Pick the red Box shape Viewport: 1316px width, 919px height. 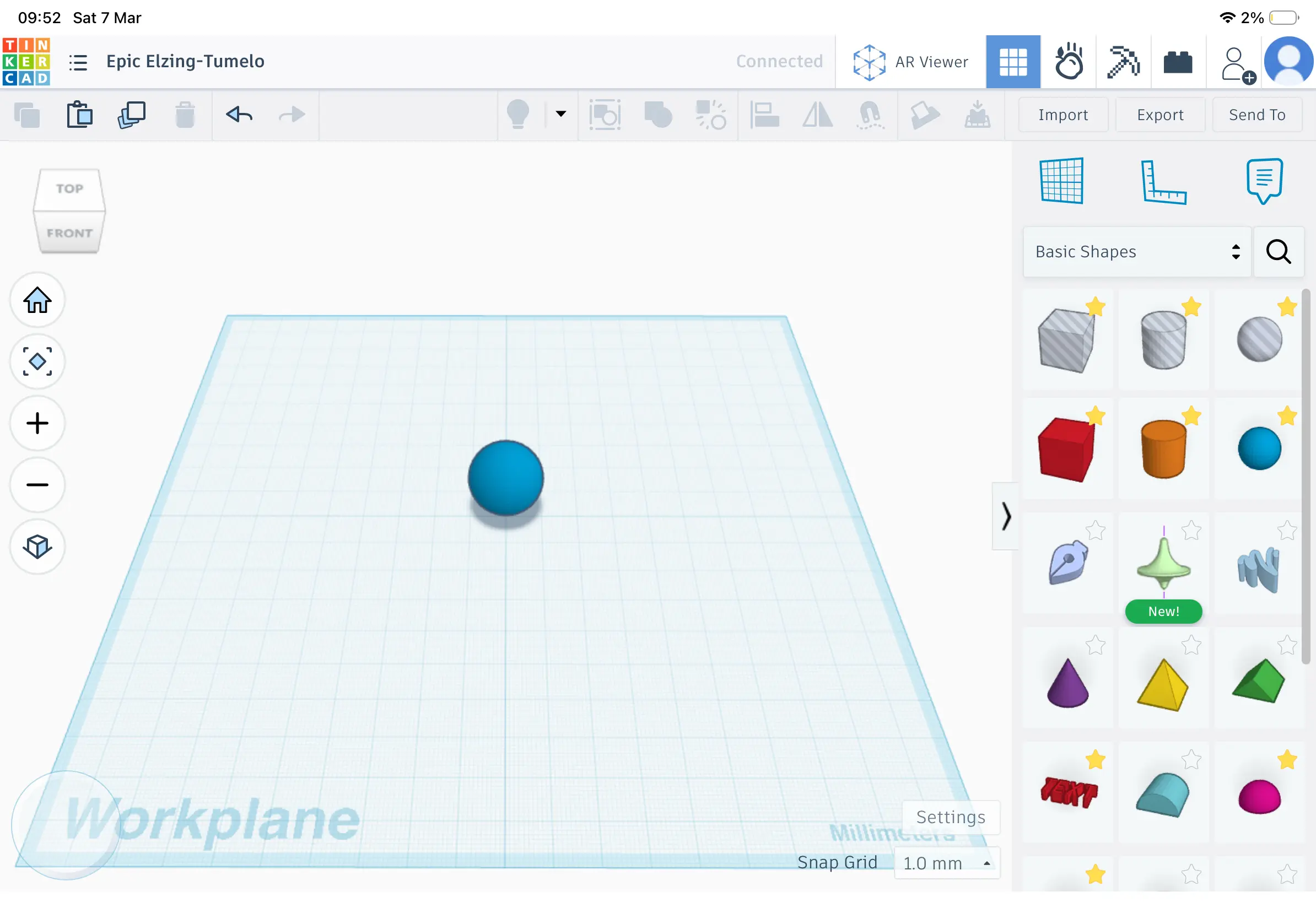tap(1067, 450)
